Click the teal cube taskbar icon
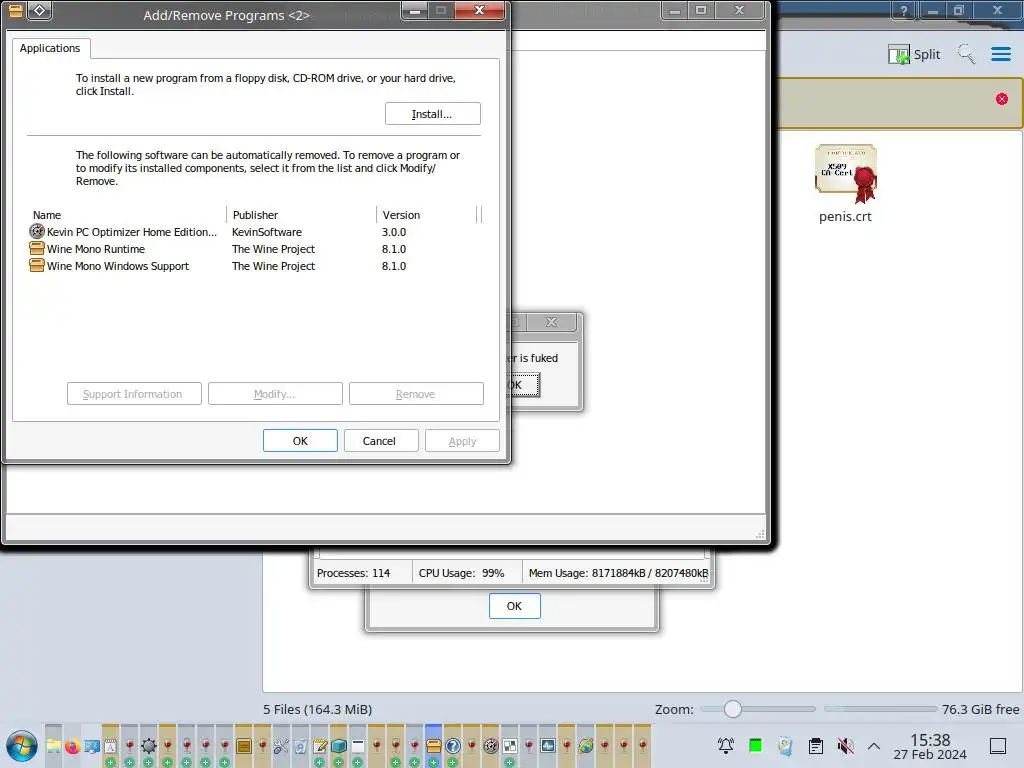The height and width of the screenshot is (768, 1024). pos(338,746)
